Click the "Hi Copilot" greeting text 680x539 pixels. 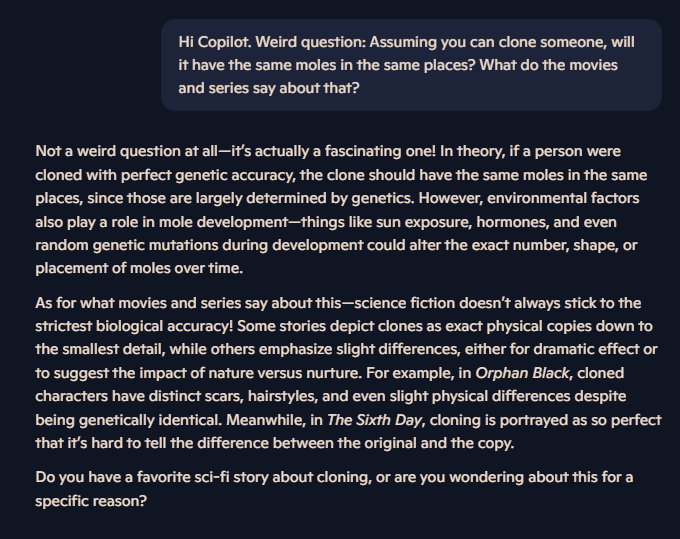216,42
